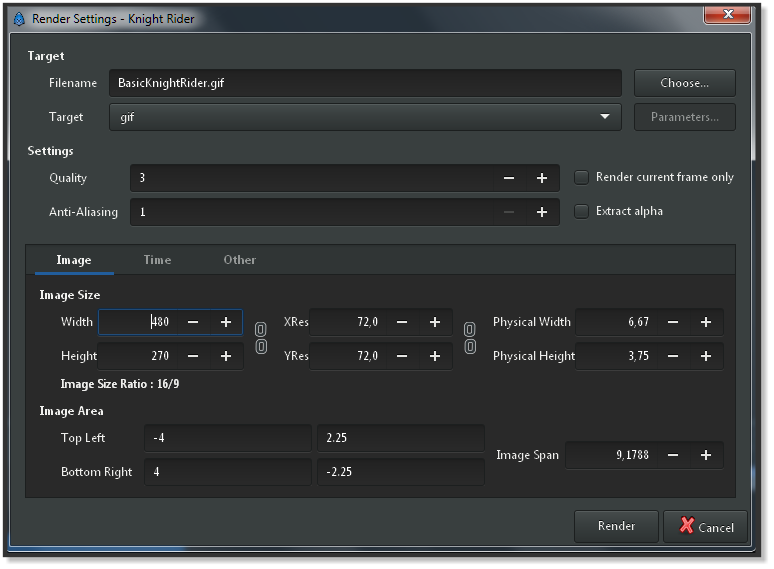Click the Quality value field
The height and width of the screenshot is (569, 774).
[x=312, y=178]
